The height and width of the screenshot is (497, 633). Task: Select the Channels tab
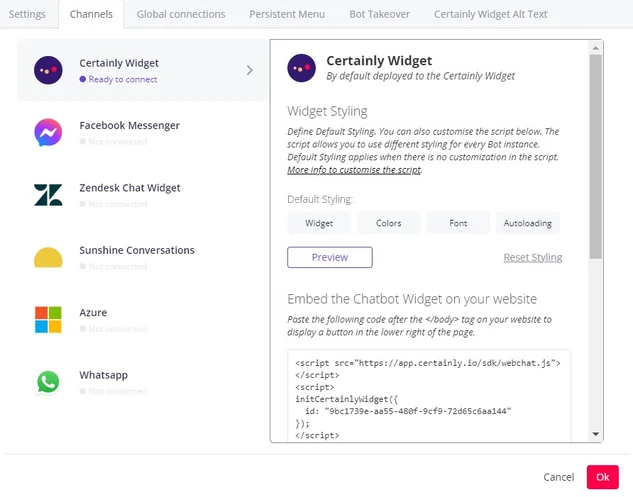91,14
